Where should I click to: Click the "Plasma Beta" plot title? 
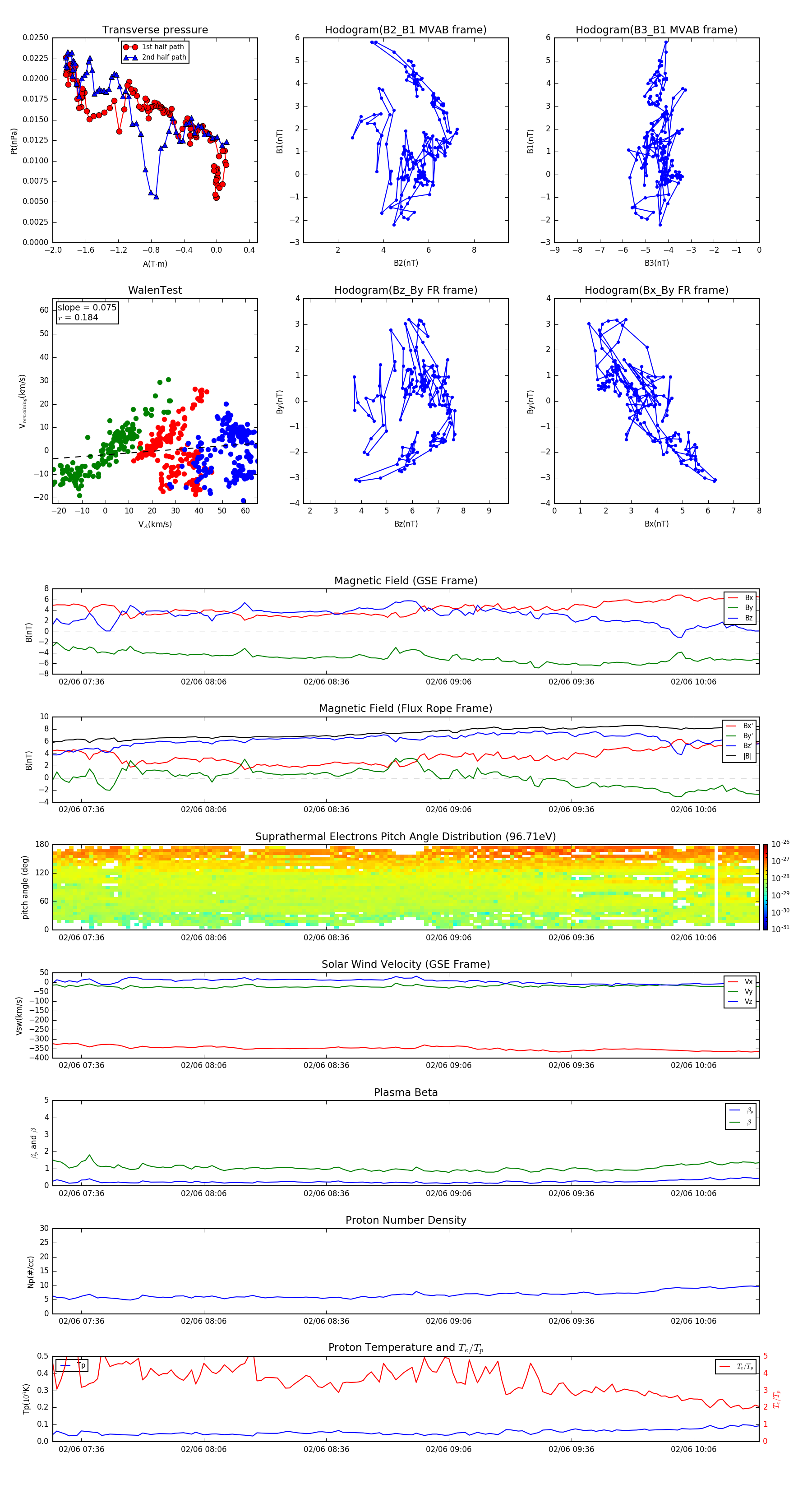point(406,1092)
